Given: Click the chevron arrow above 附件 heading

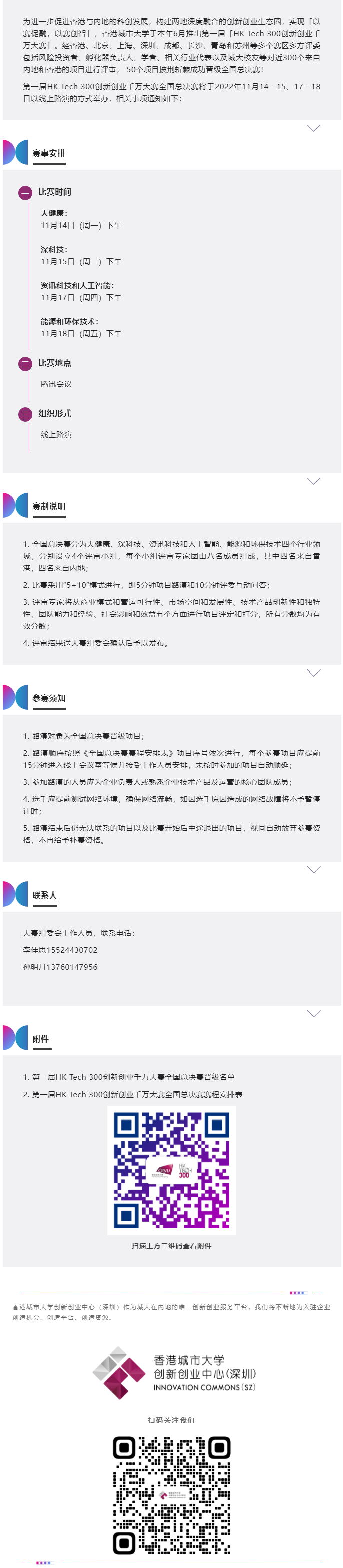Looking at the screenshot, I should 313,1013.
